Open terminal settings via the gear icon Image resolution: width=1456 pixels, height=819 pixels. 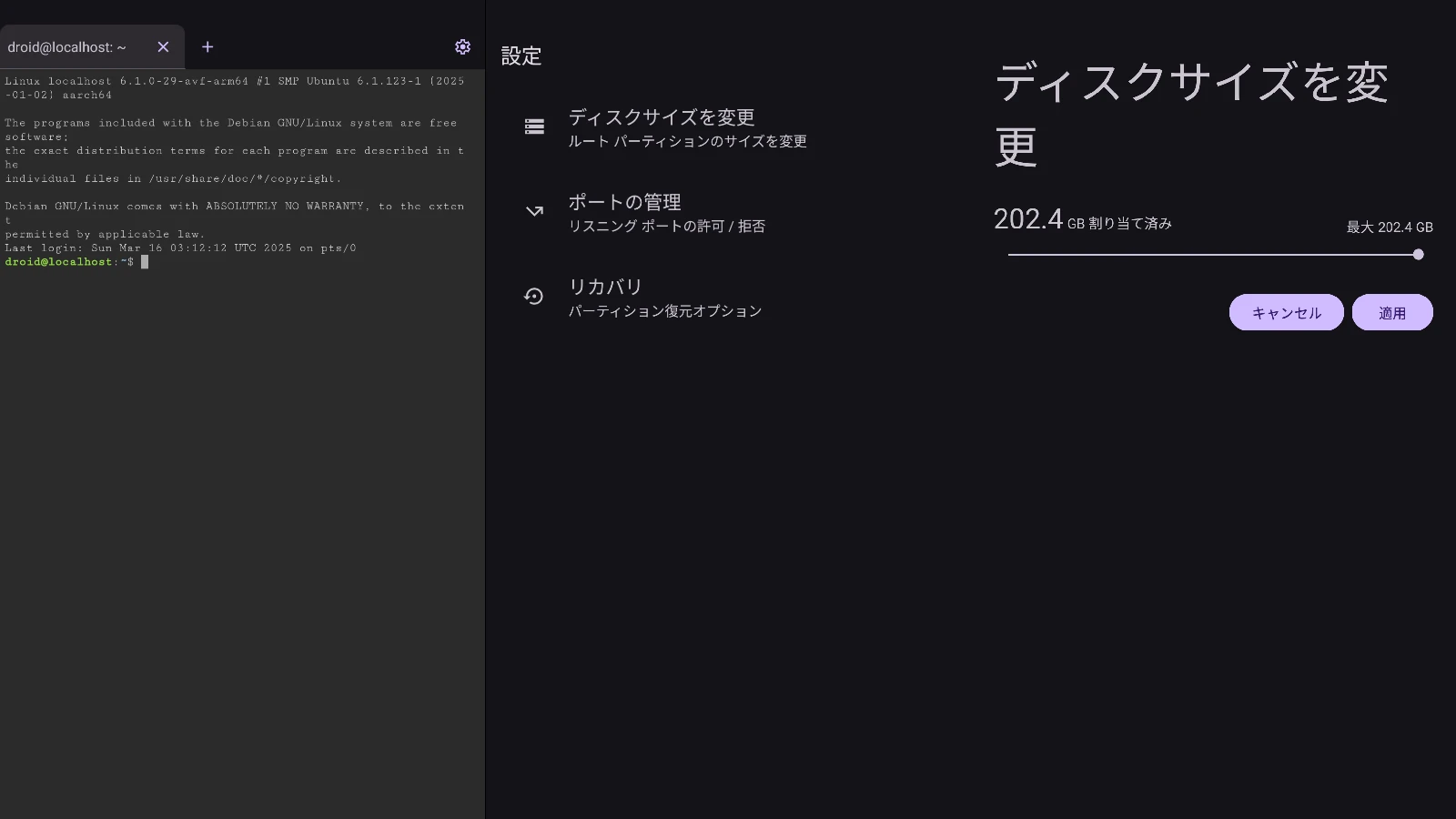click(x=462, y=46)
